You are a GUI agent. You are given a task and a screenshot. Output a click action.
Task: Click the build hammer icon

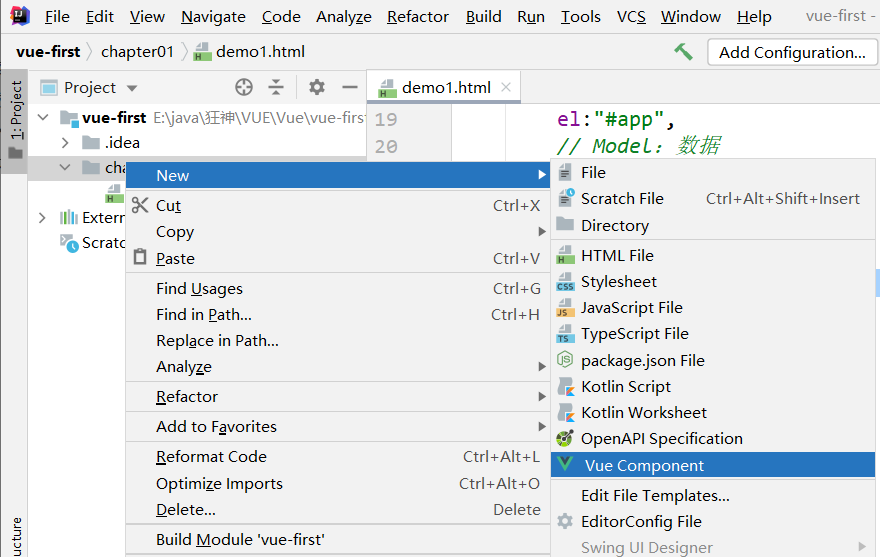pyautogui.click(x=684, y=51)
